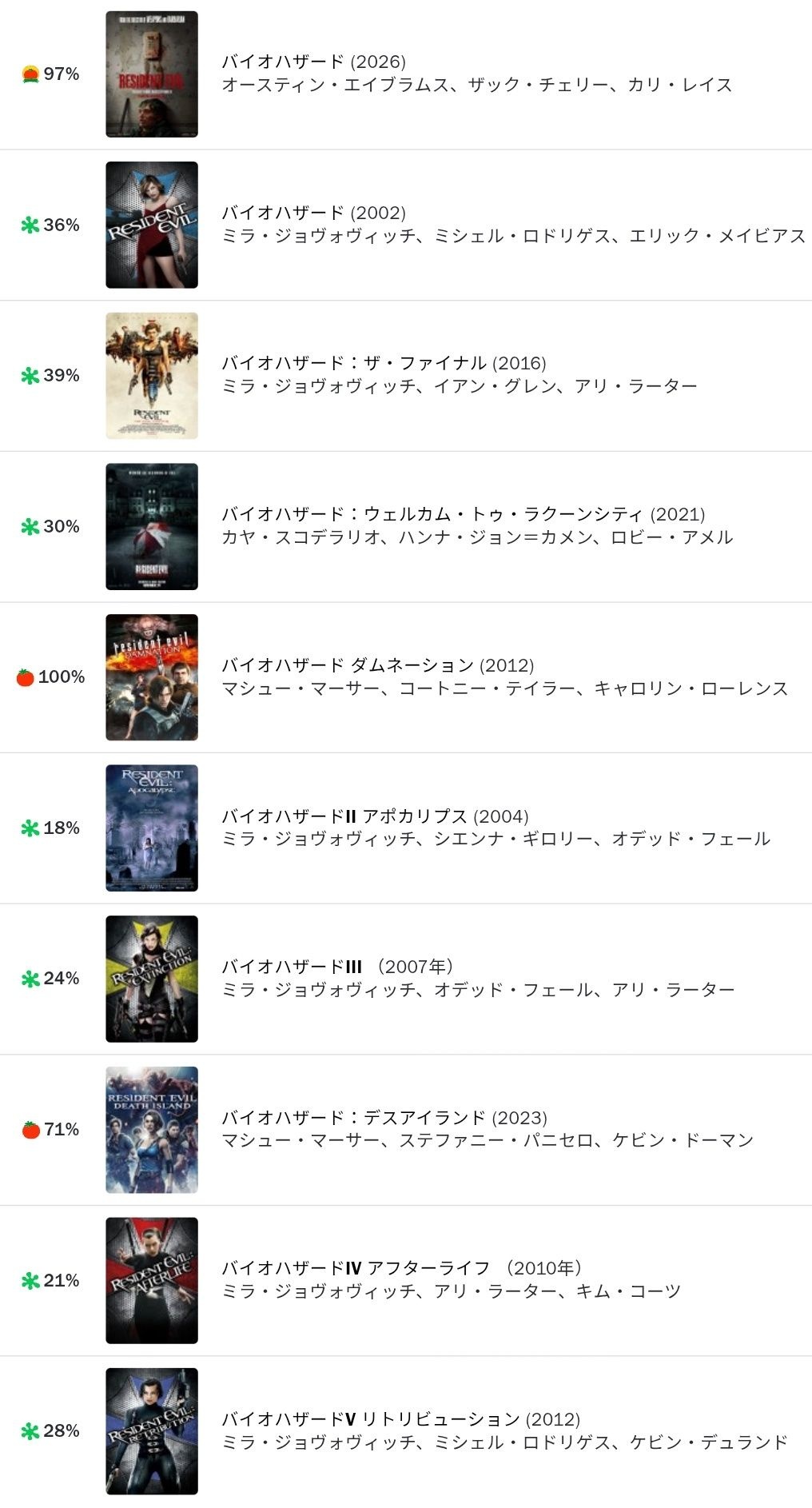This screenshot has width=812, height=1508.
Task: Click the fresh tomato icon beside 100%
Action: pyautogui.click(x=26, y=677)
